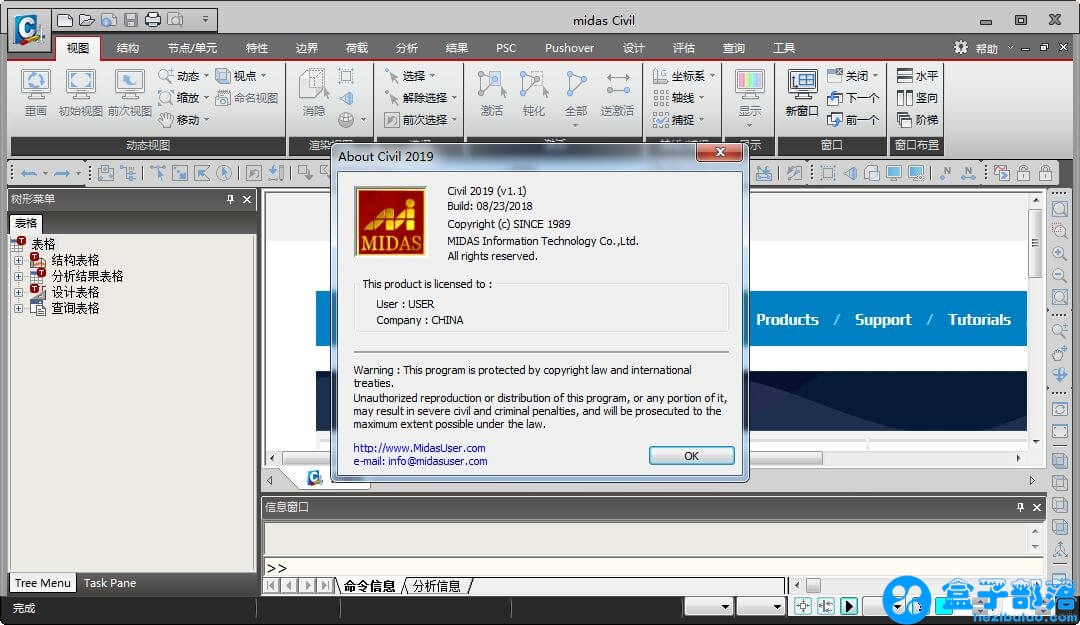Expand the 分析结果表格 tree node
1080x625 pixels.
tap(19, 276)
